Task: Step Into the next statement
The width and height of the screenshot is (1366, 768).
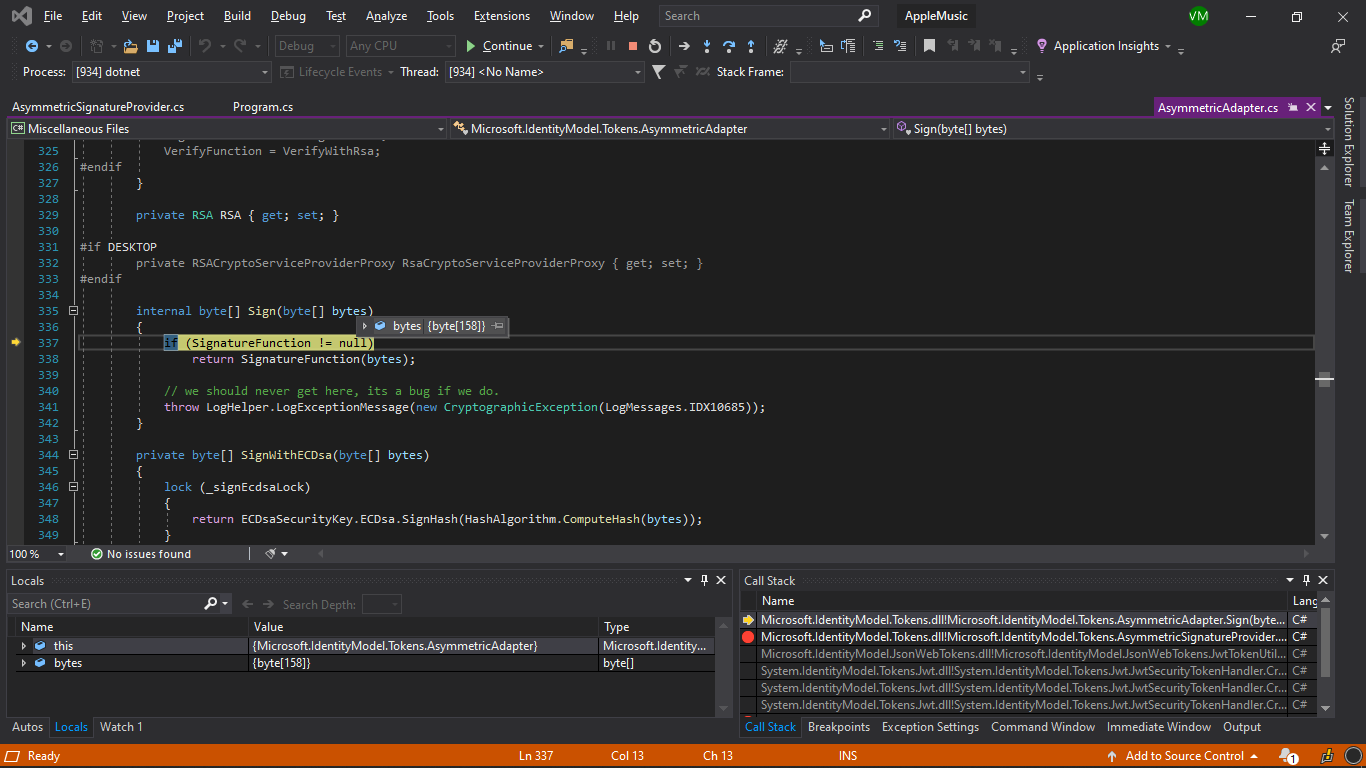Action: pos(707,46)
